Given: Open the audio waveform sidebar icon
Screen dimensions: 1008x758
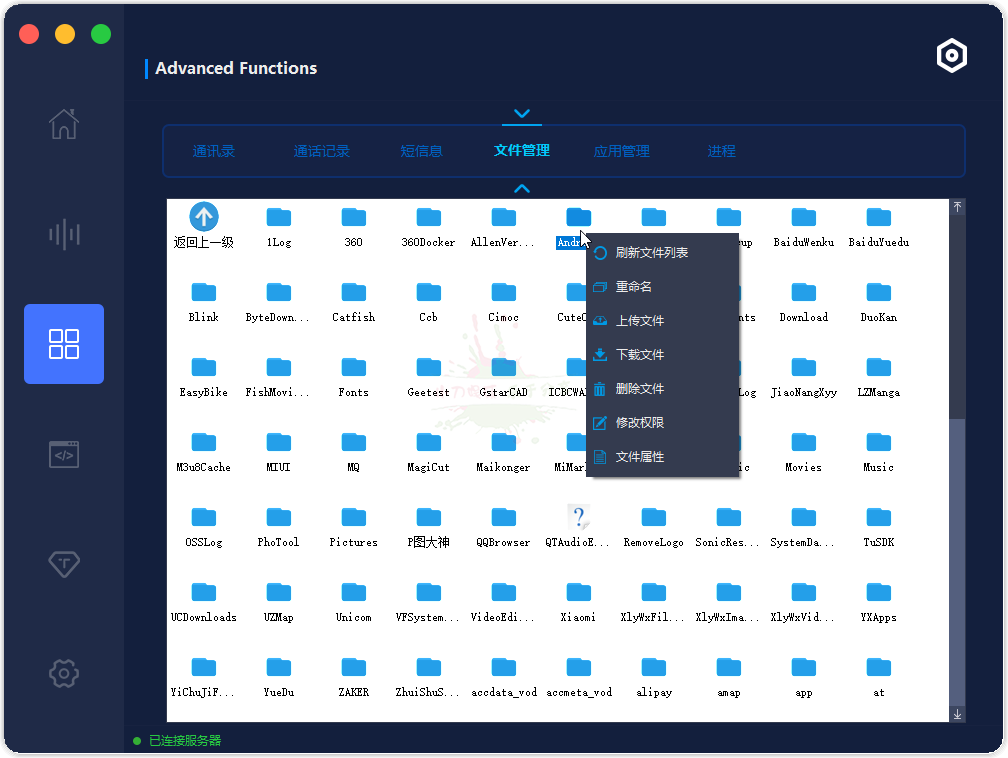Looking at the screenshot, I should (x=64, y=235).
